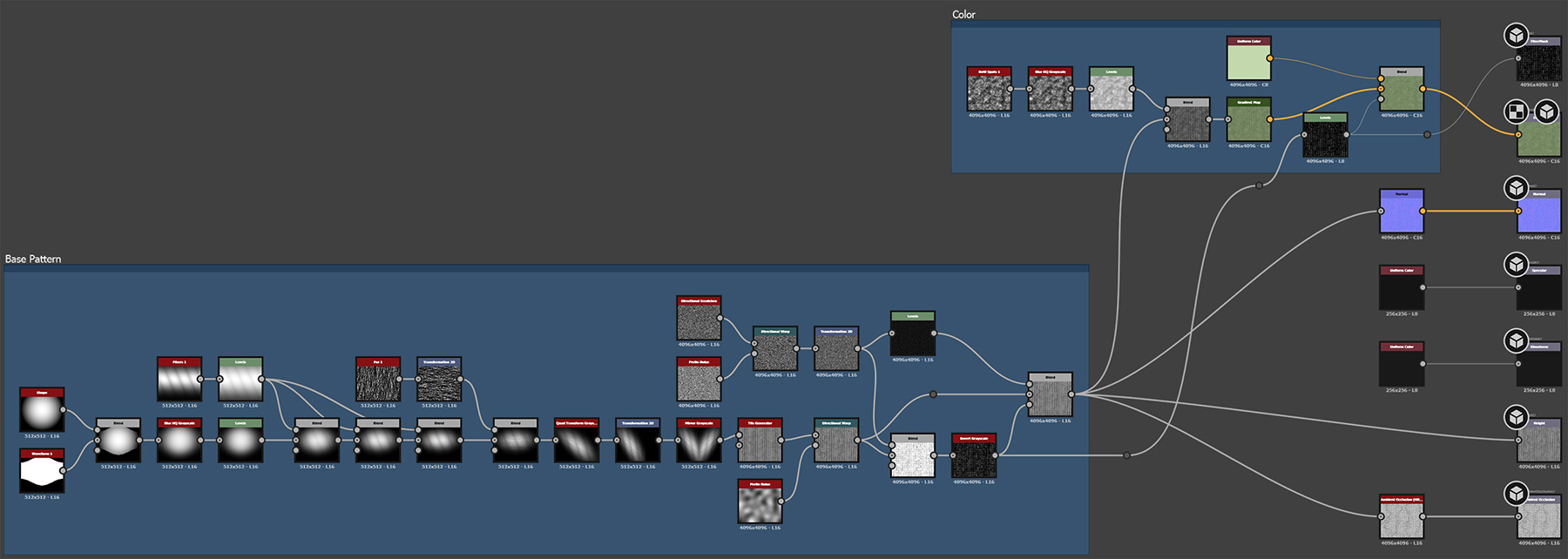
Task: Click the checkerboard badge on the base color output
Action: [x=1517, y=111]
